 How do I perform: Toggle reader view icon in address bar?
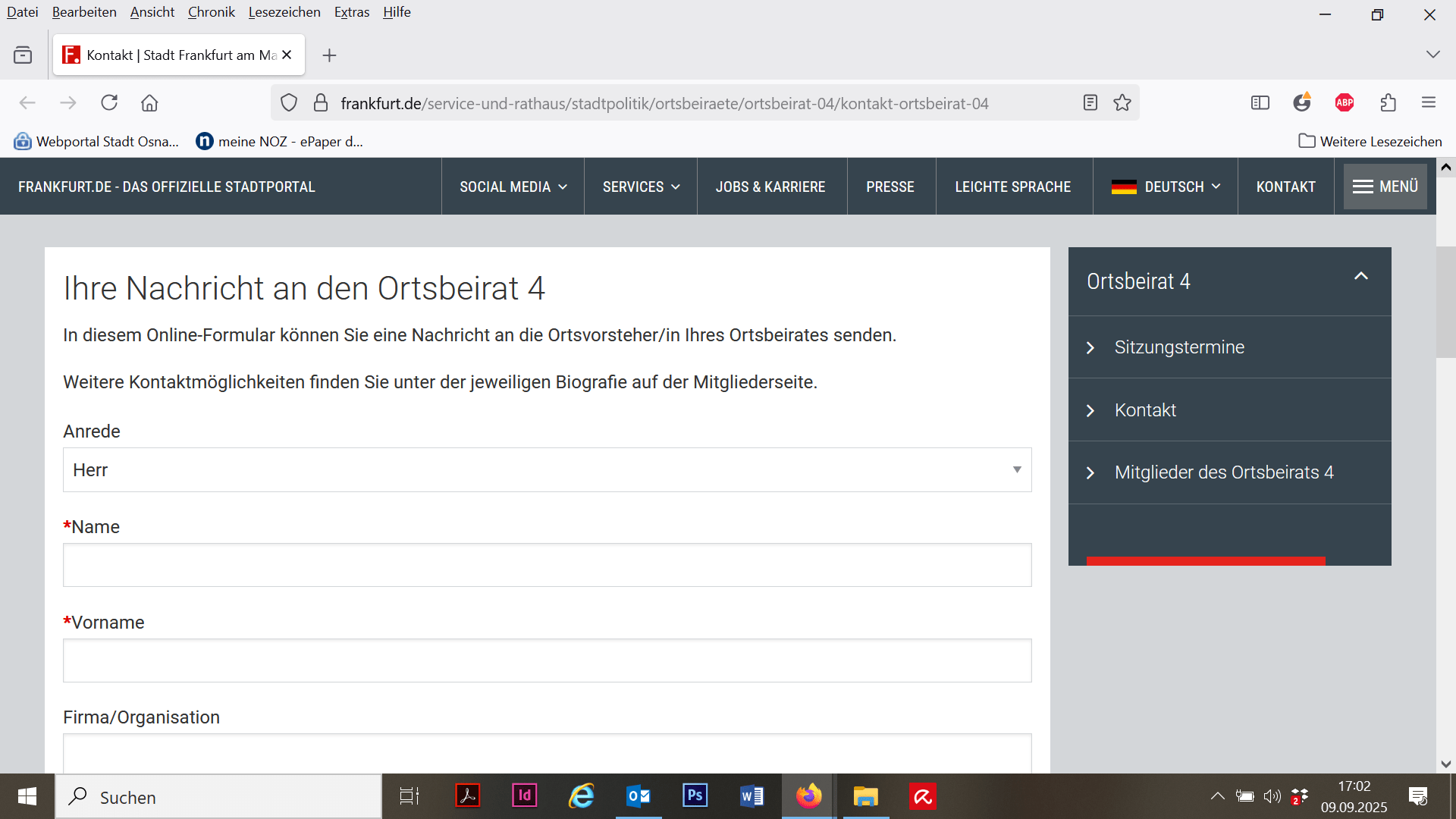(x=1090, y=103)
